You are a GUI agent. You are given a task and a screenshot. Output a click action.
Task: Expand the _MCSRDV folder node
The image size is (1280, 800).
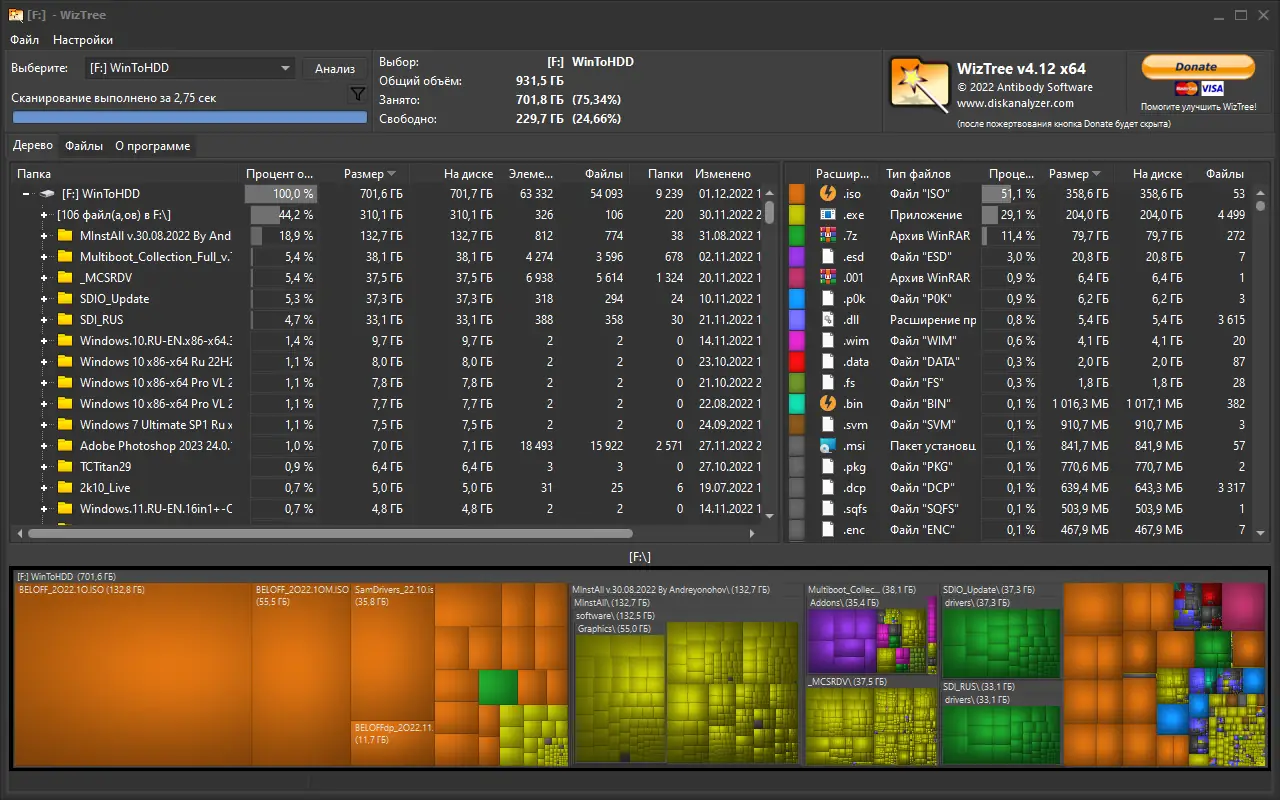point(44,278)
